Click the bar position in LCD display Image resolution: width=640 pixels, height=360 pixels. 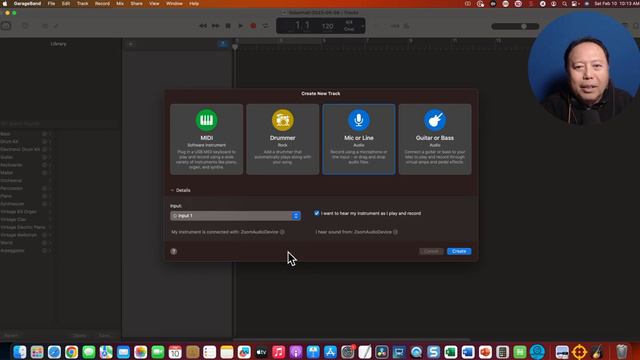pyautogui.click(x=302, y=26)
